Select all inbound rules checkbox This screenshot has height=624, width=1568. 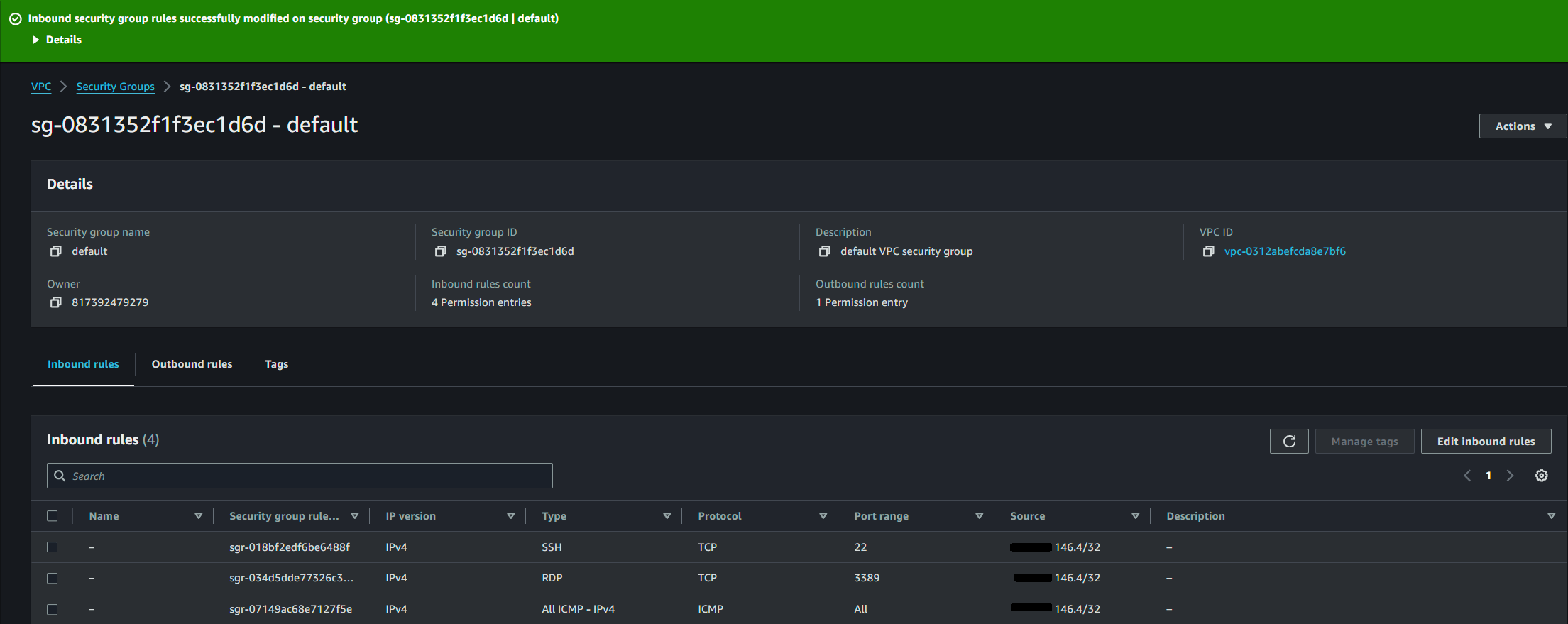click(53, 516)
